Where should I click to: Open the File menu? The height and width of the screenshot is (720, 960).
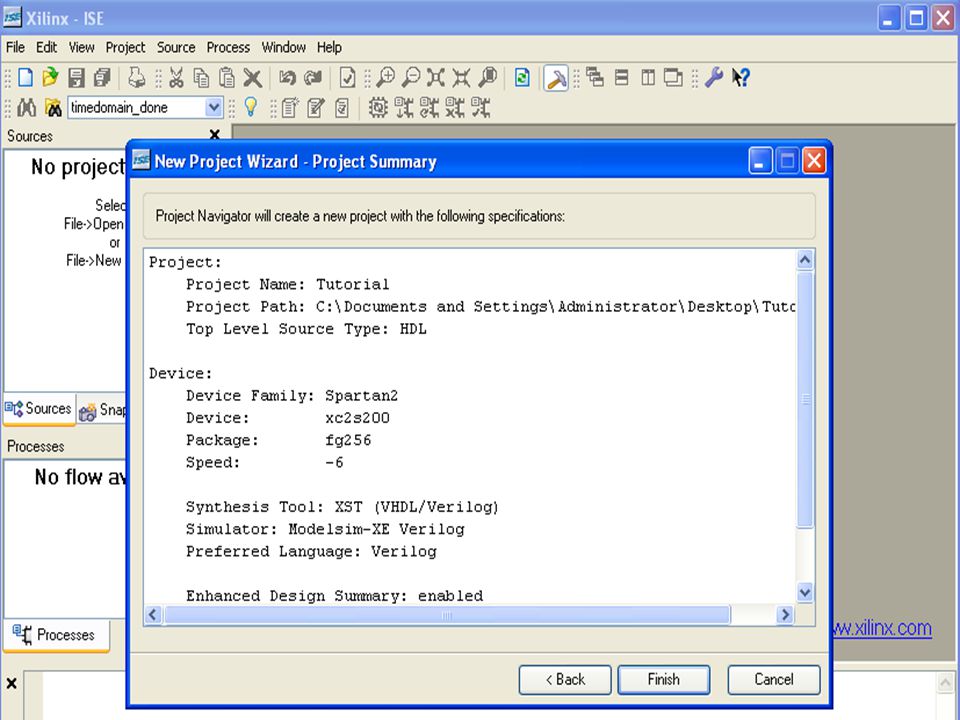[15, 47]
